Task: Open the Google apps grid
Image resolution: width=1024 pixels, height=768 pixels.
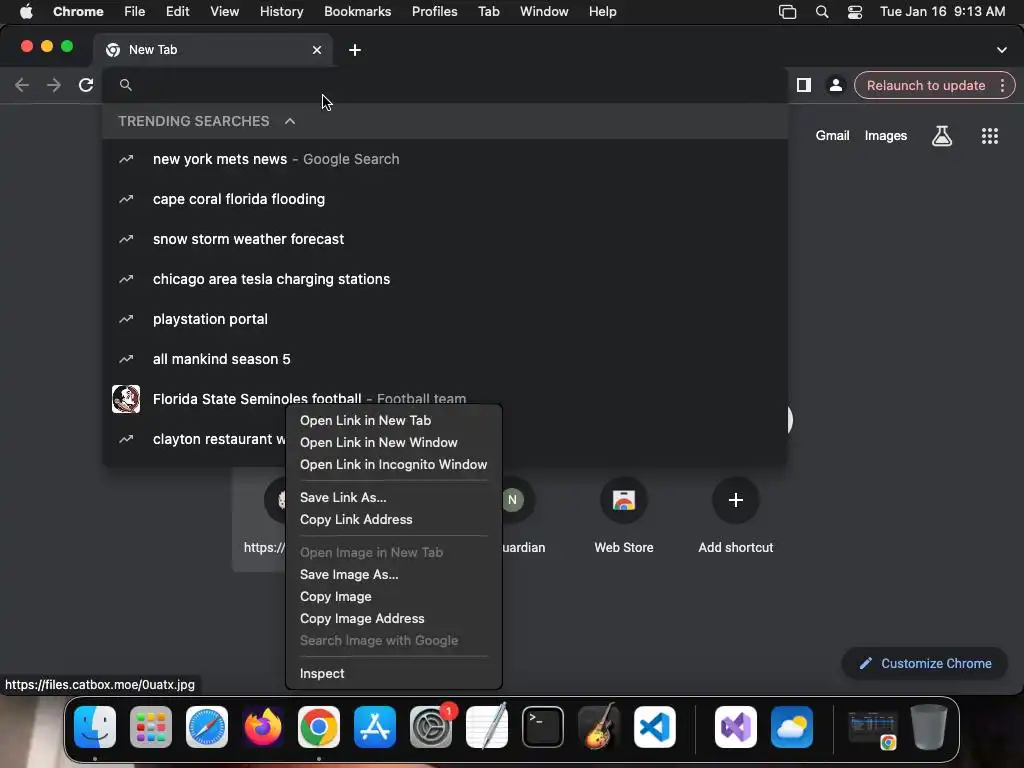Action: [x=989, y=136]
